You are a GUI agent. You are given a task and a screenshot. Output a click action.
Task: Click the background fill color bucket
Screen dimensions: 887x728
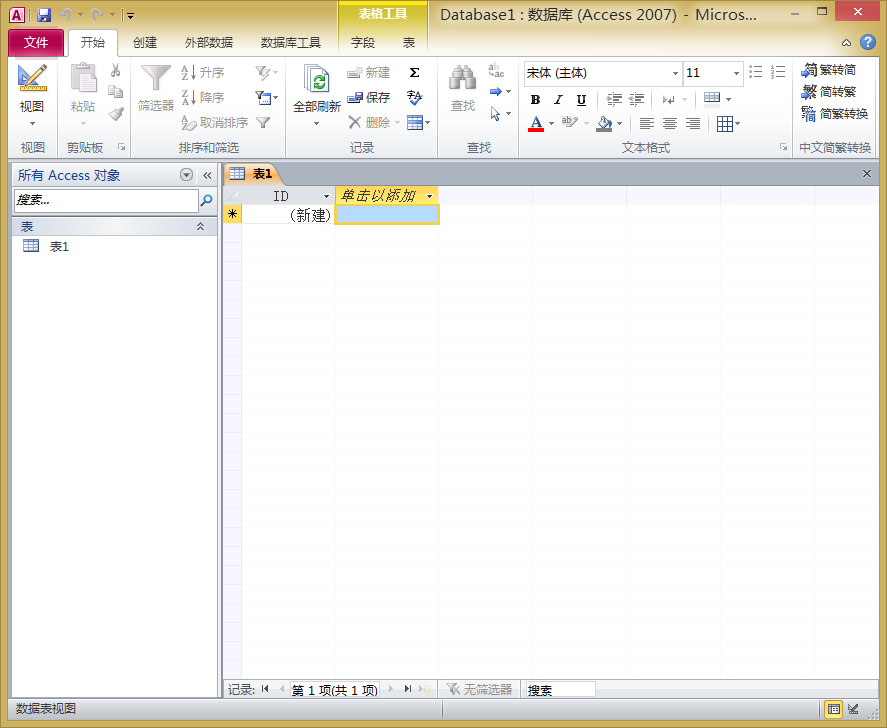click(604, 123)
